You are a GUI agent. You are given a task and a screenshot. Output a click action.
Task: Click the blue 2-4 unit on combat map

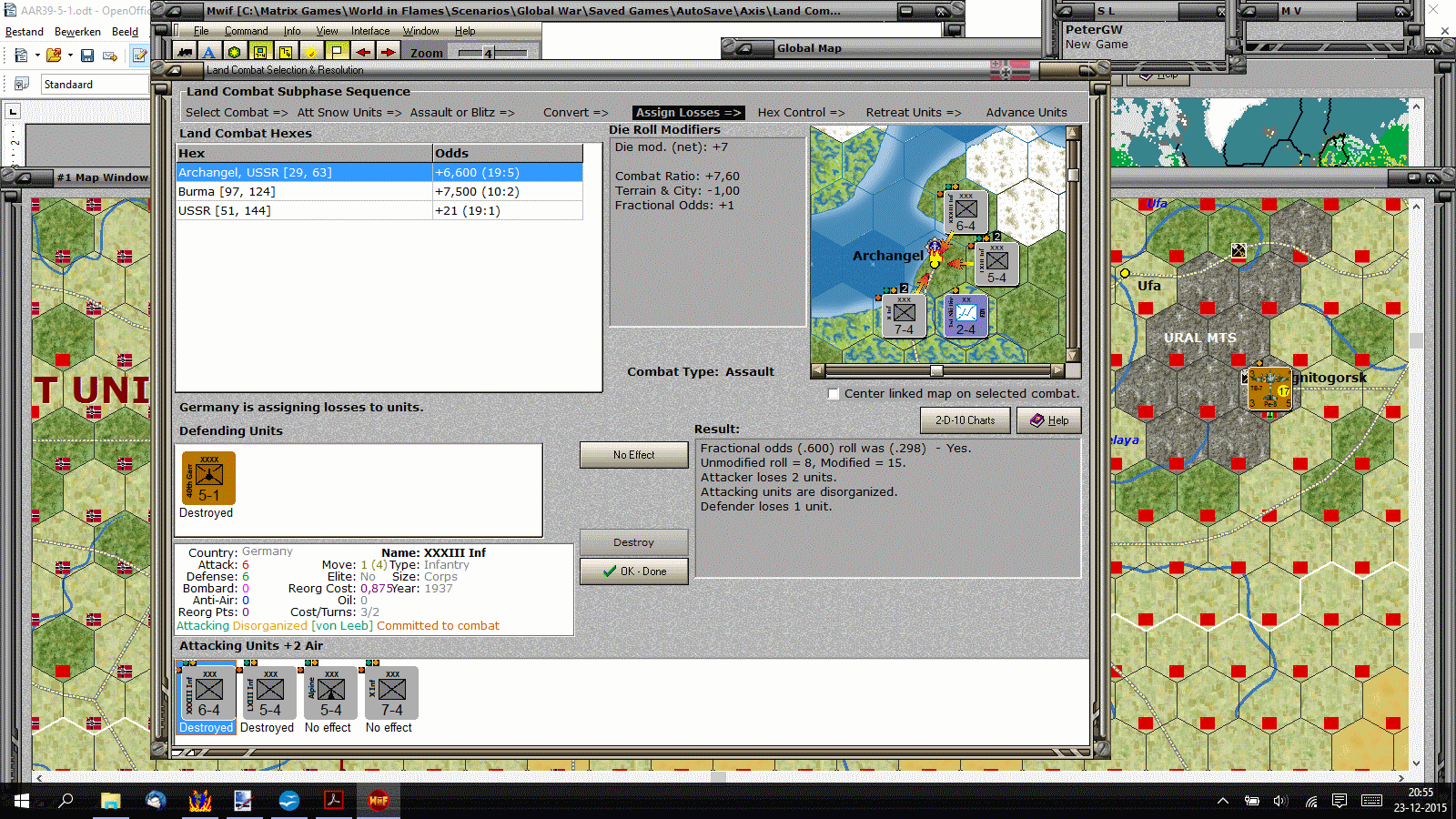click(x=966, y=315)
